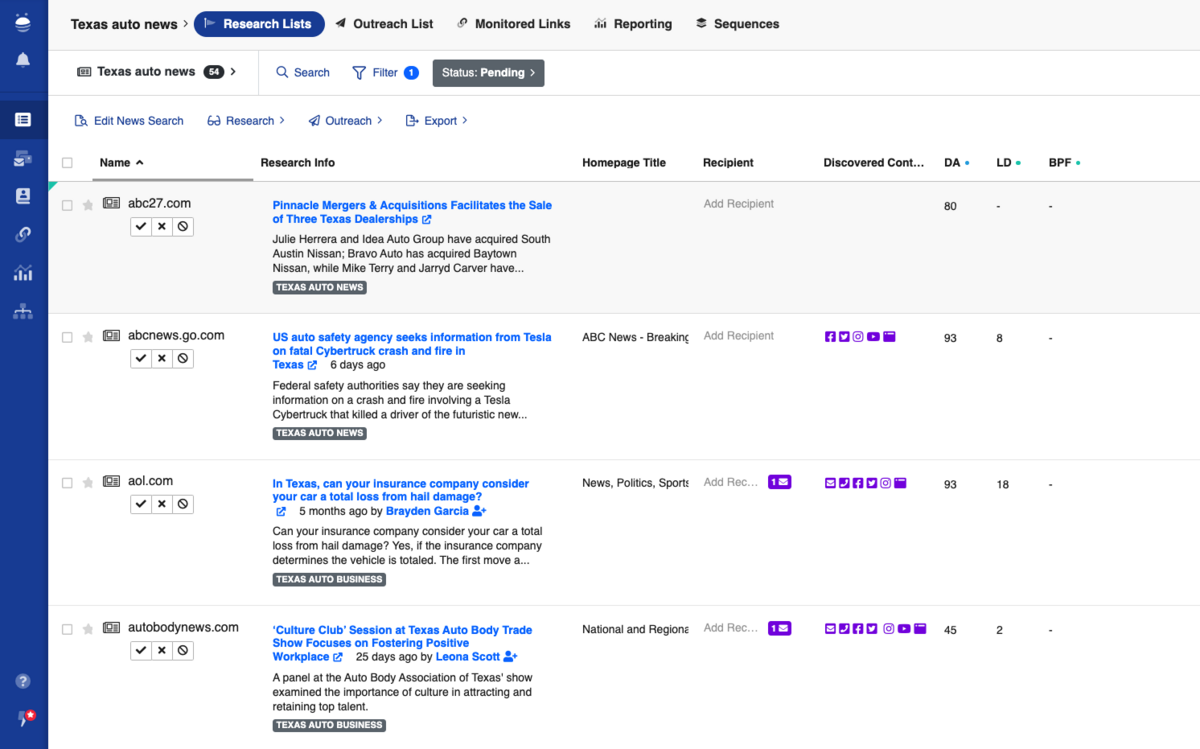Switch to the Outreach List tab
Viewport: 1200px width, 749px height.
[x=384, y=24]
